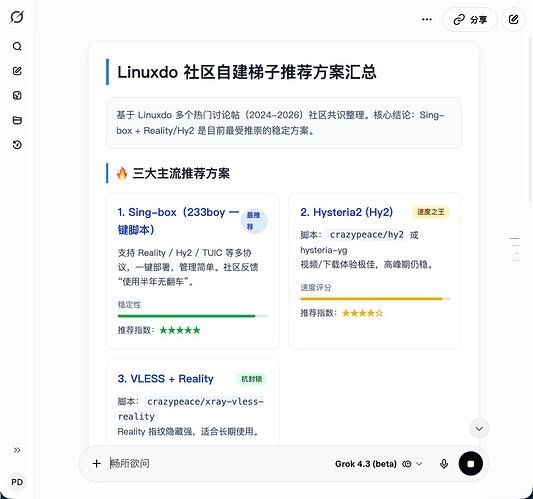Expand the sidebar with double chevron
Viewport: 533px width, 499px height.
pyautogui.click(x=17, y=450)
